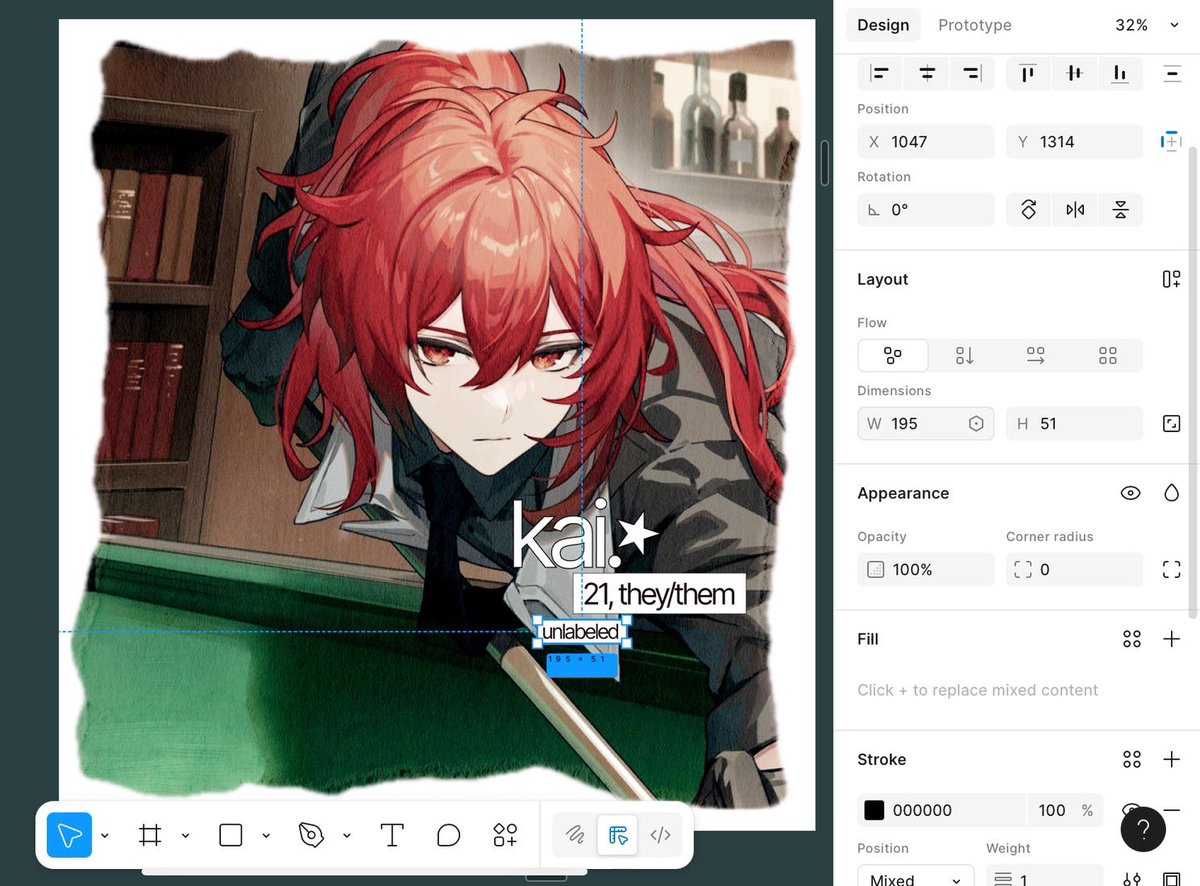Open the distribute spacing options icon

click(1172, 73)
